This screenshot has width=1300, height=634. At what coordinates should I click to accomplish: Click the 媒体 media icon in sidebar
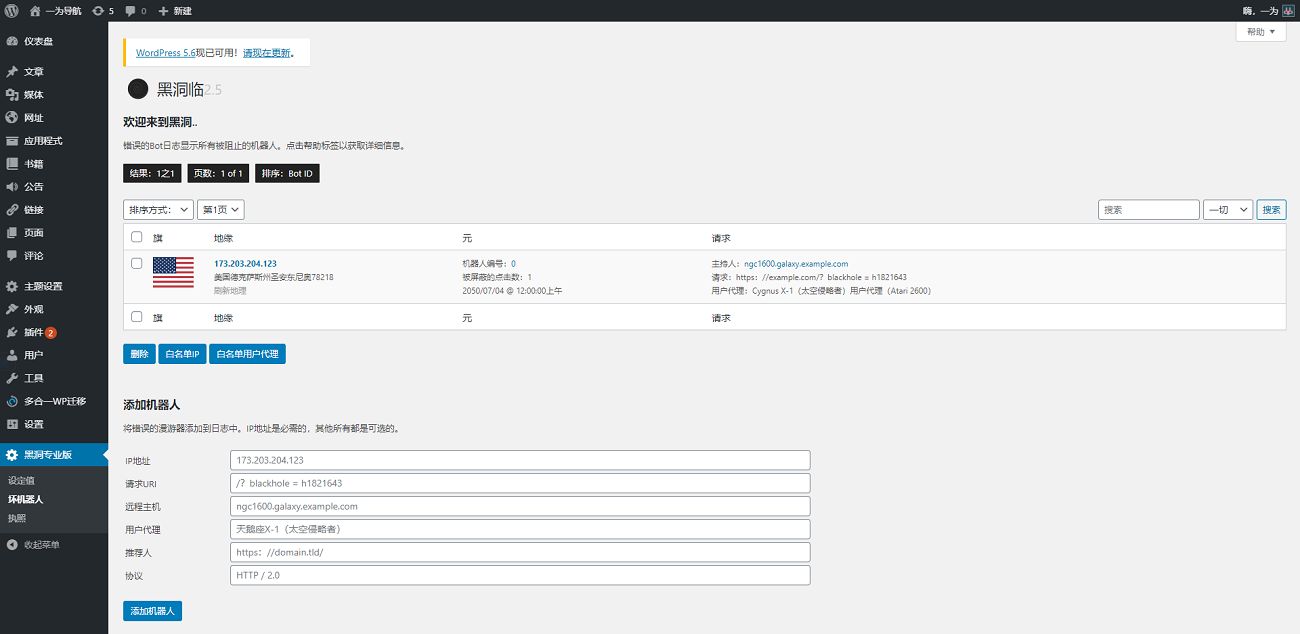coord(12,95)
